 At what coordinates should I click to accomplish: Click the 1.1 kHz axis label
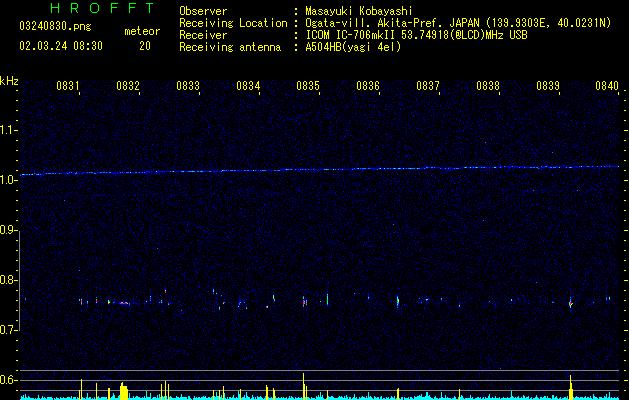(x=8, y=130)
